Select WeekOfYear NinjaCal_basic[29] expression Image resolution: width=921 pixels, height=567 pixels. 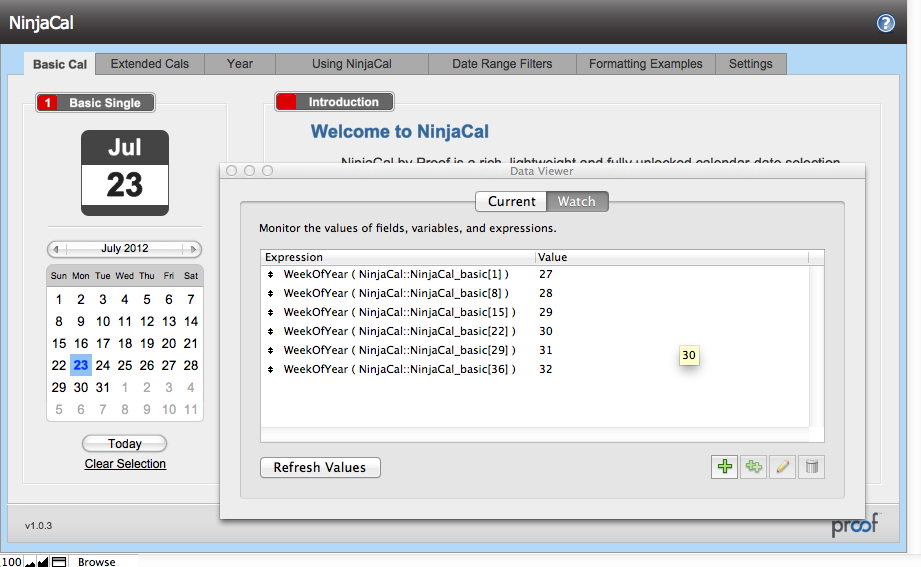[399, 350]
